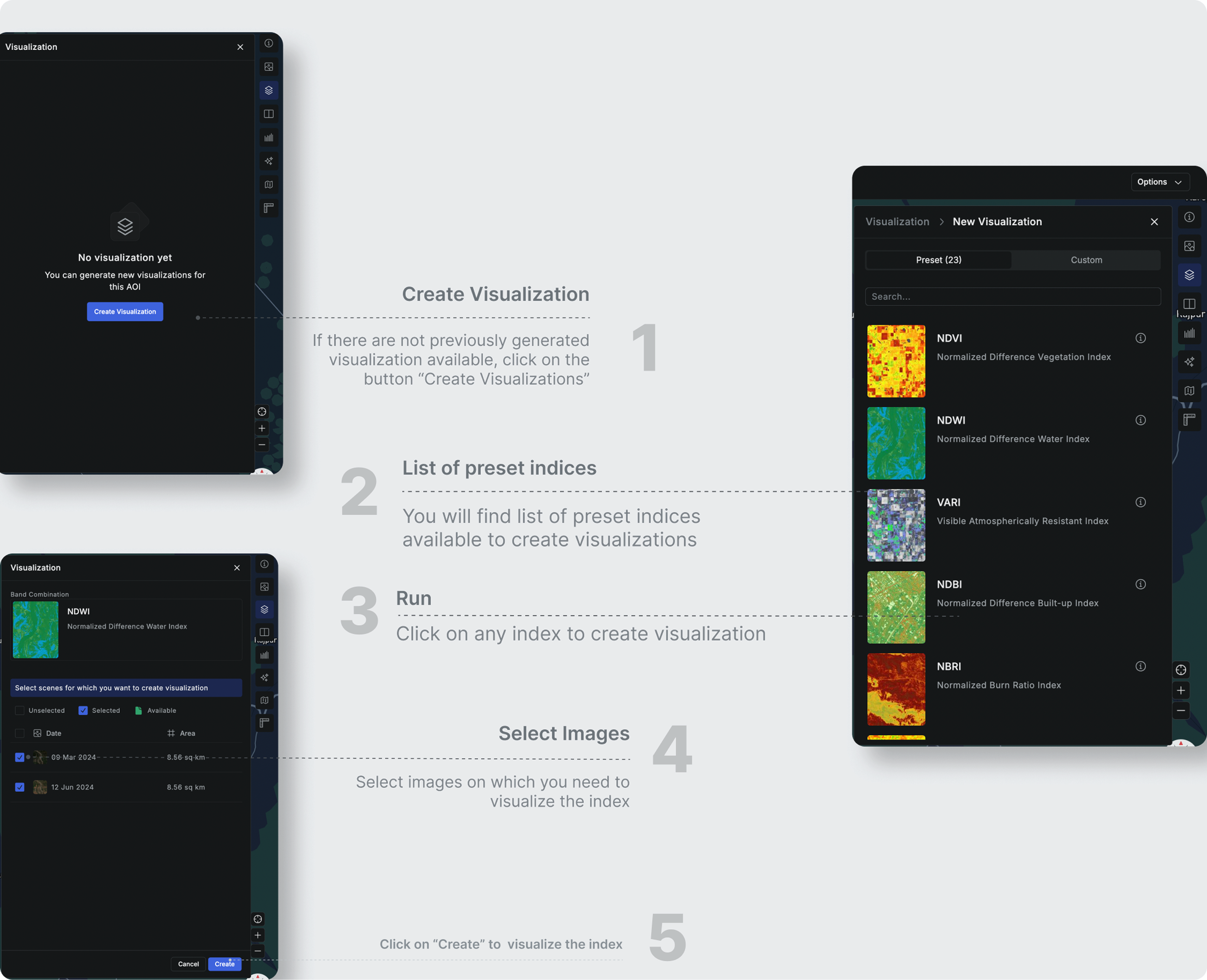Click the sparkle AI icon in right sidebar
The height and width of the screenshot is (980, 1207).
[x=1189, y=362]
